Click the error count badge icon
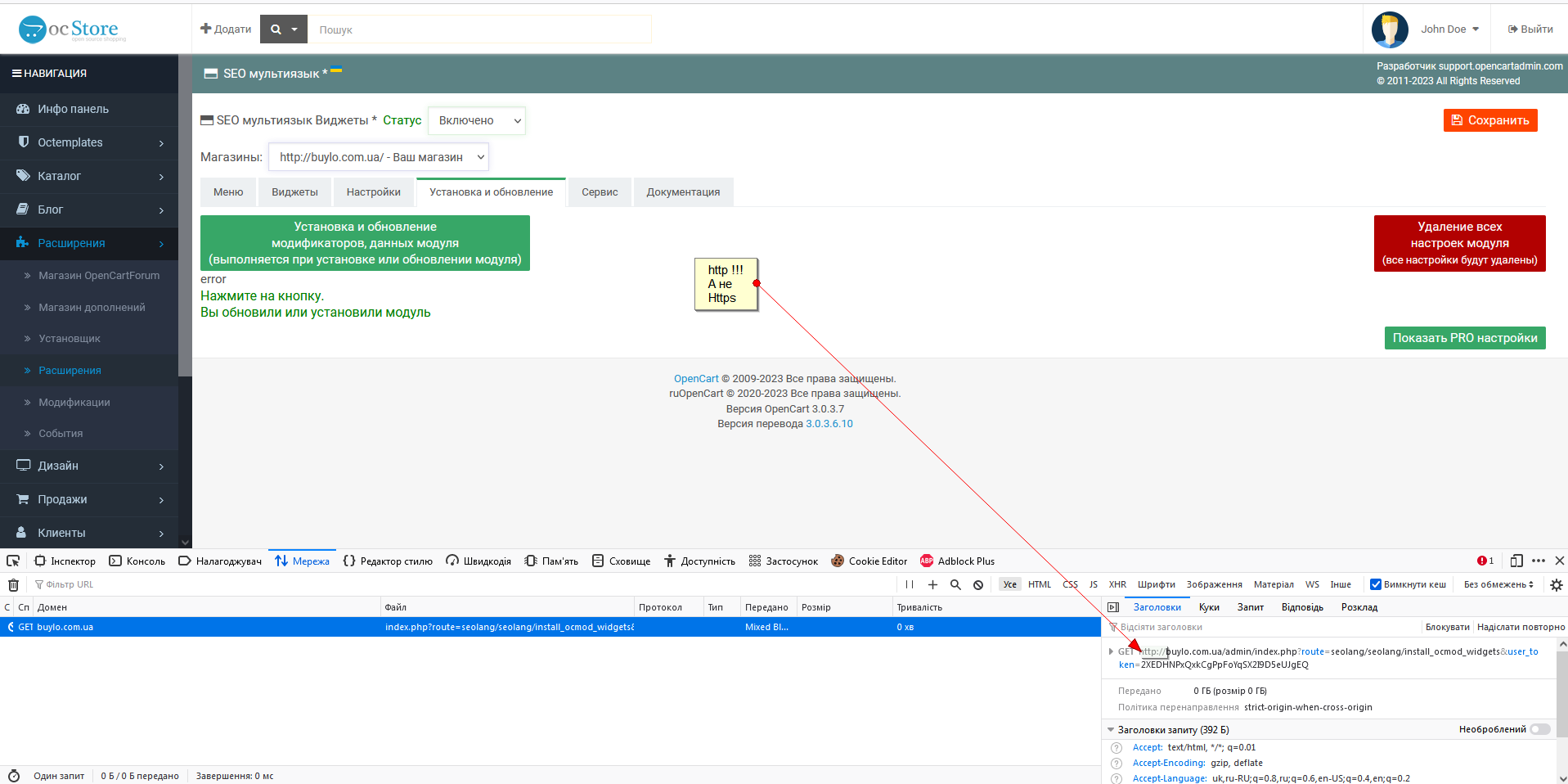The image size is (1568, 784). (x=1485, y=561)
